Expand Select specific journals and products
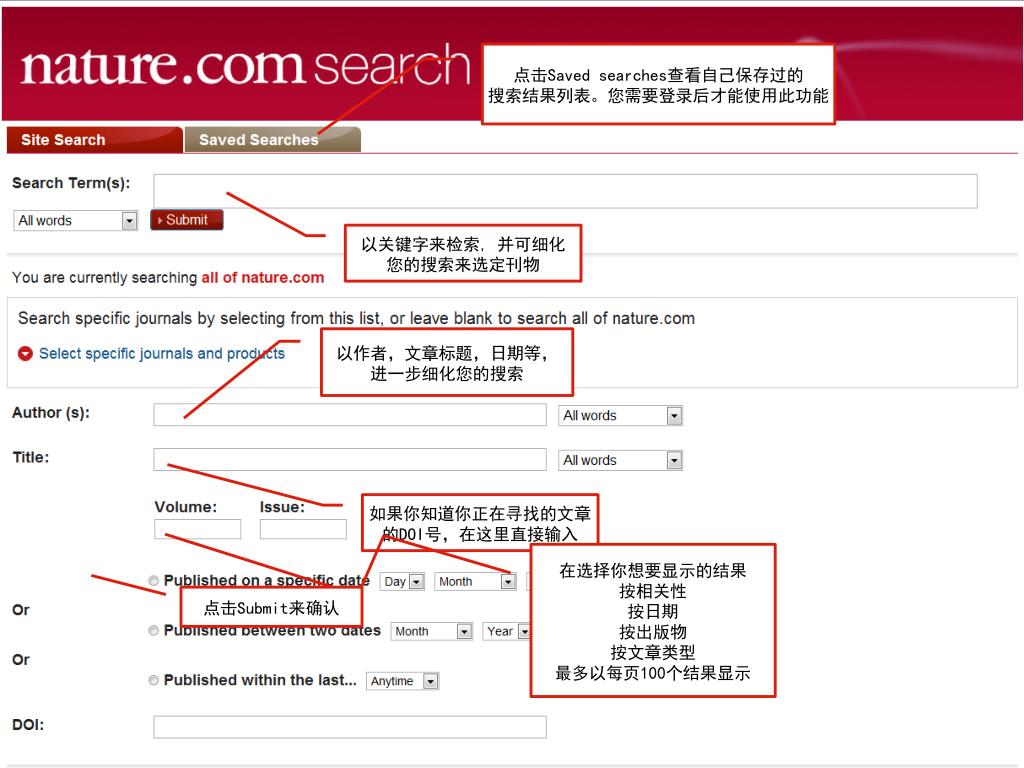 (x=161, y=353)
